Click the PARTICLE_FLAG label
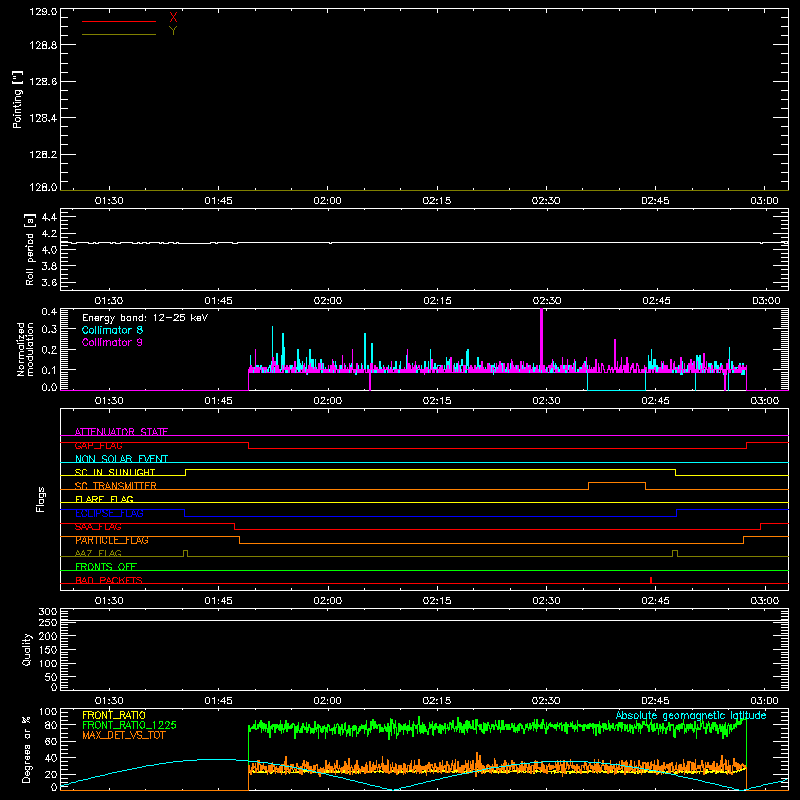This screenshot has height=800, width=800. click(112, 540)
